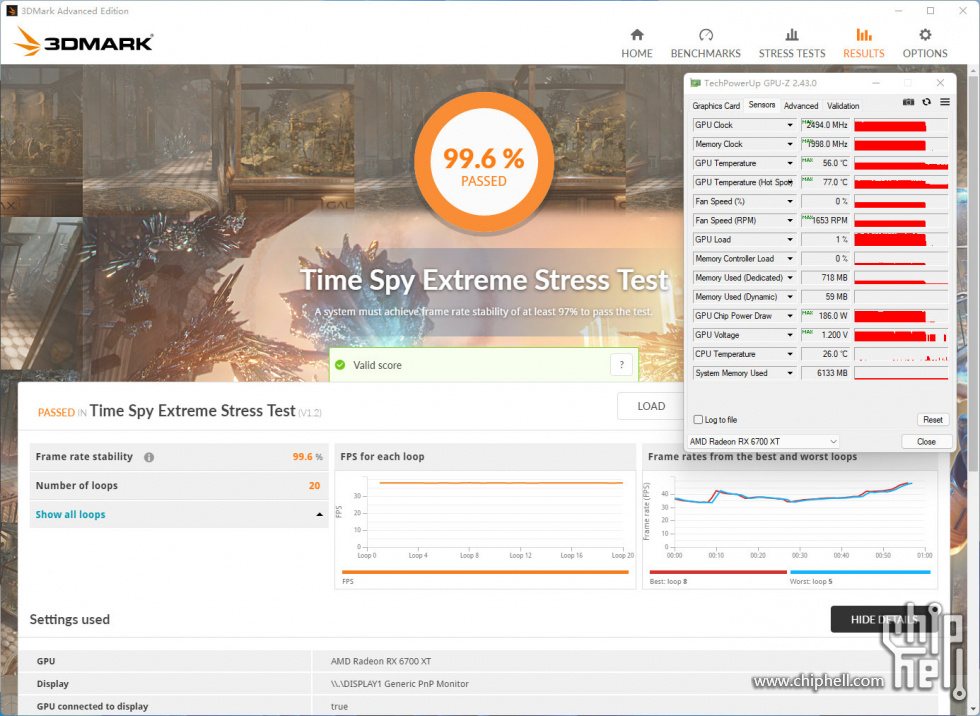Click Fan Speed value 1653 RPM

pos(825,221)
